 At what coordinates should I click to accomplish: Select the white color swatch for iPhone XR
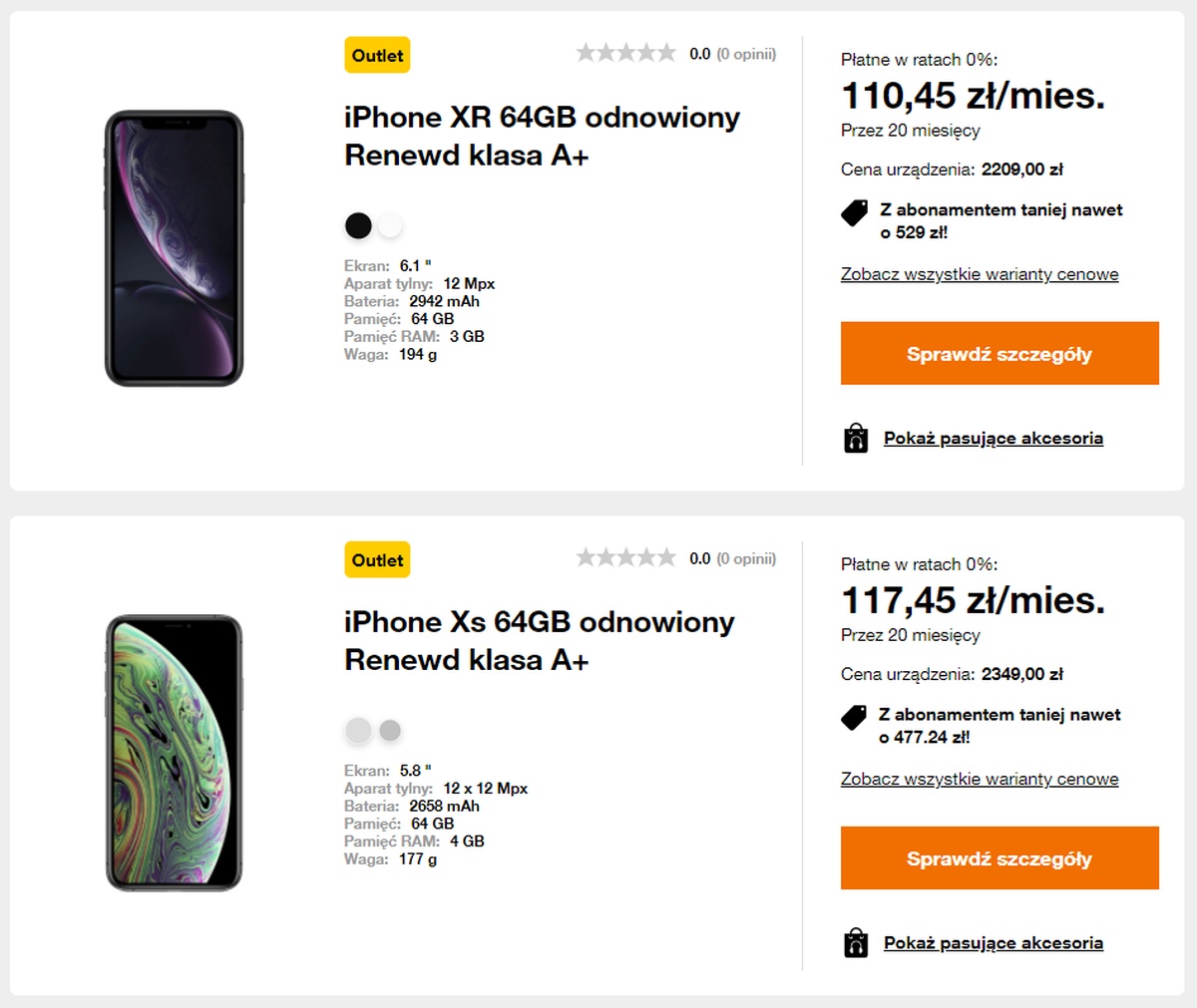[391, 226]
